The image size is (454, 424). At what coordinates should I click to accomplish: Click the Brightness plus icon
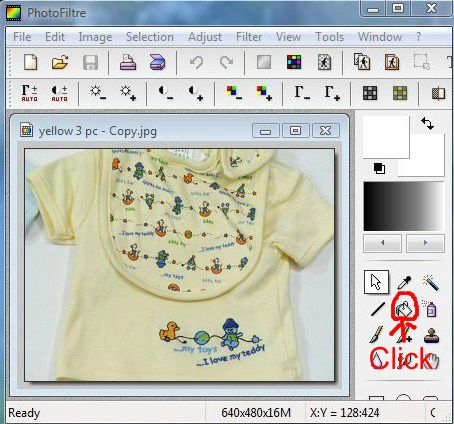(128, 93)
